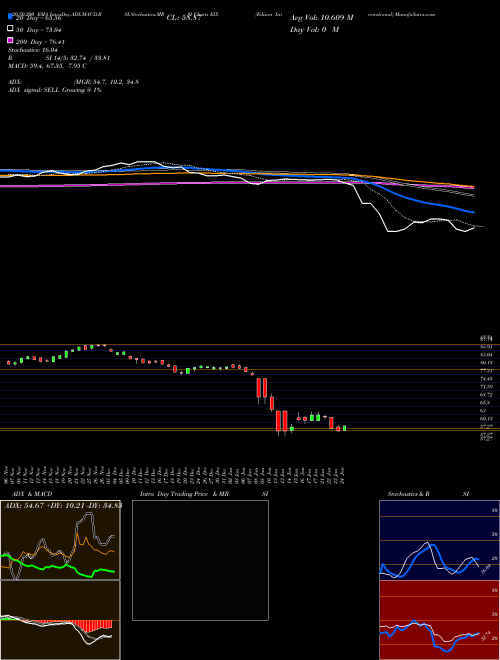Click the 'Stochastics: 16.04' readout
The image size is (500, 660).
[32, 50]
